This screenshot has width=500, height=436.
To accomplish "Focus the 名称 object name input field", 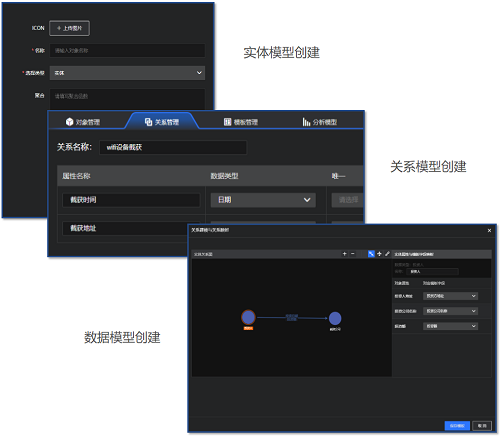I will pyautogui.click(x=127, y=51).
